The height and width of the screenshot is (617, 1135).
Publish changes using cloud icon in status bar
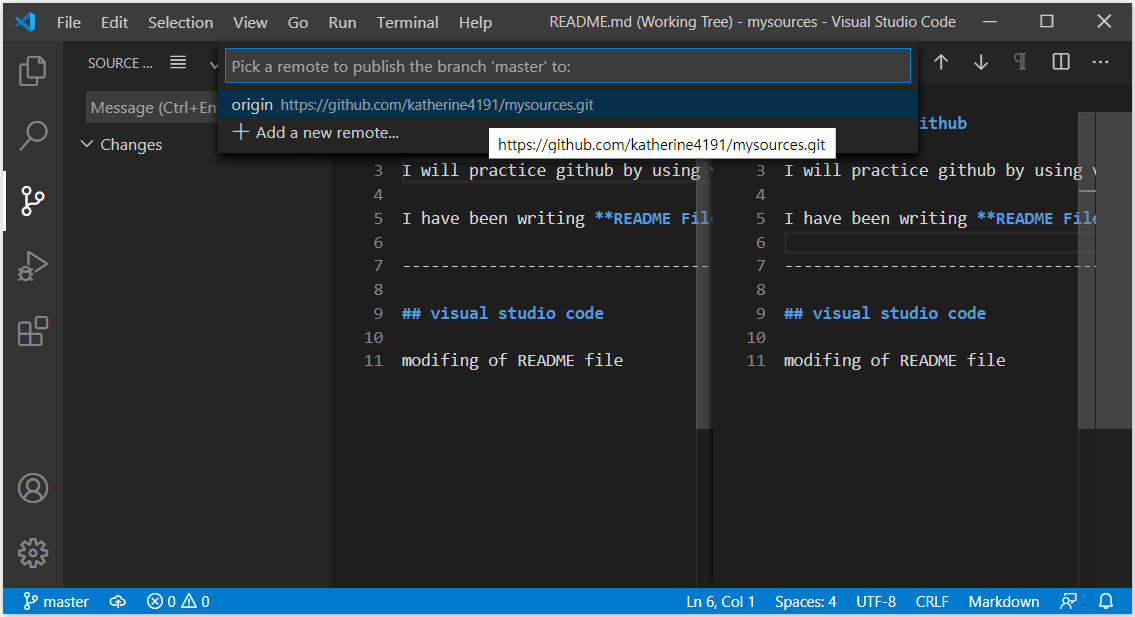click(x=117, y=602)
